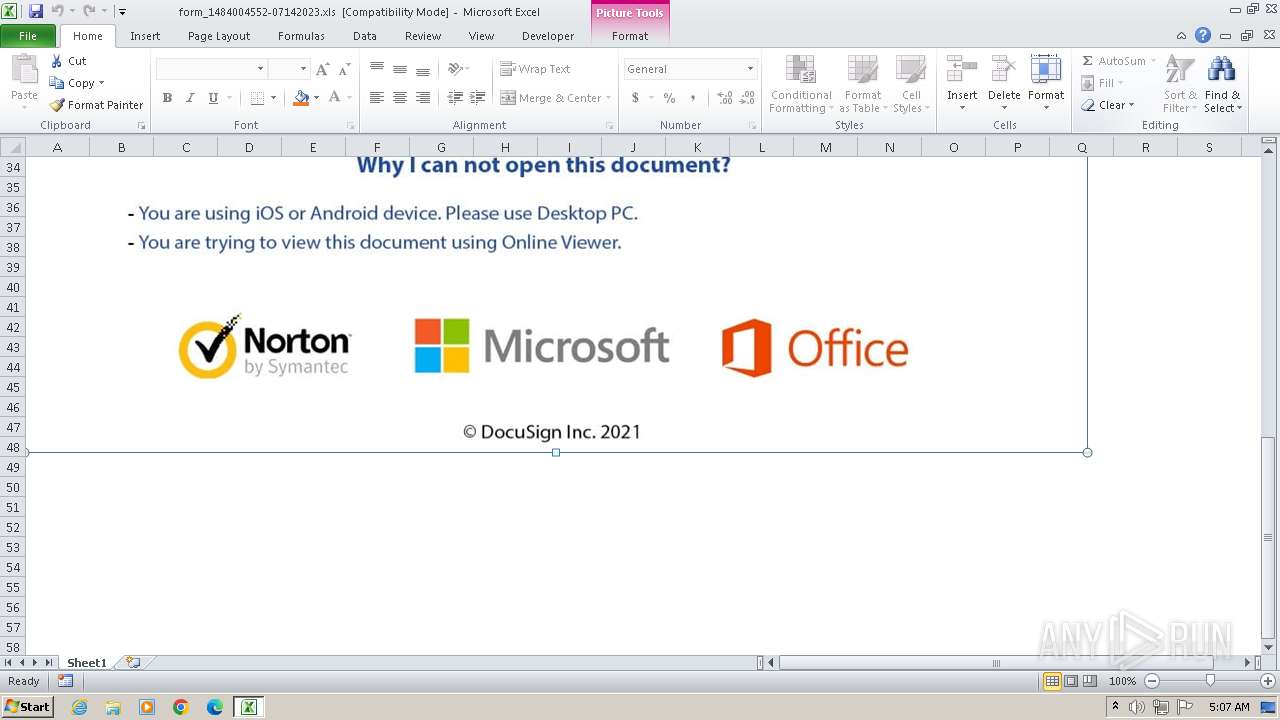Click the Paste icon
1280x720 pixels.
point(24,70)
